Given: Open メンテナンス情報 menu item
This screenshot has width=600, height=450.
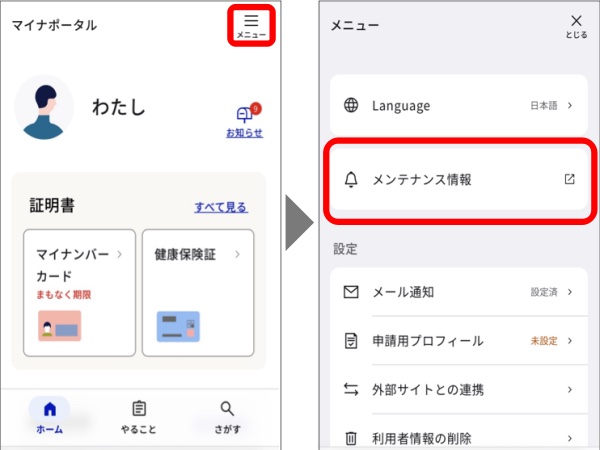Looking at the screenshot, I should [459, 179].
